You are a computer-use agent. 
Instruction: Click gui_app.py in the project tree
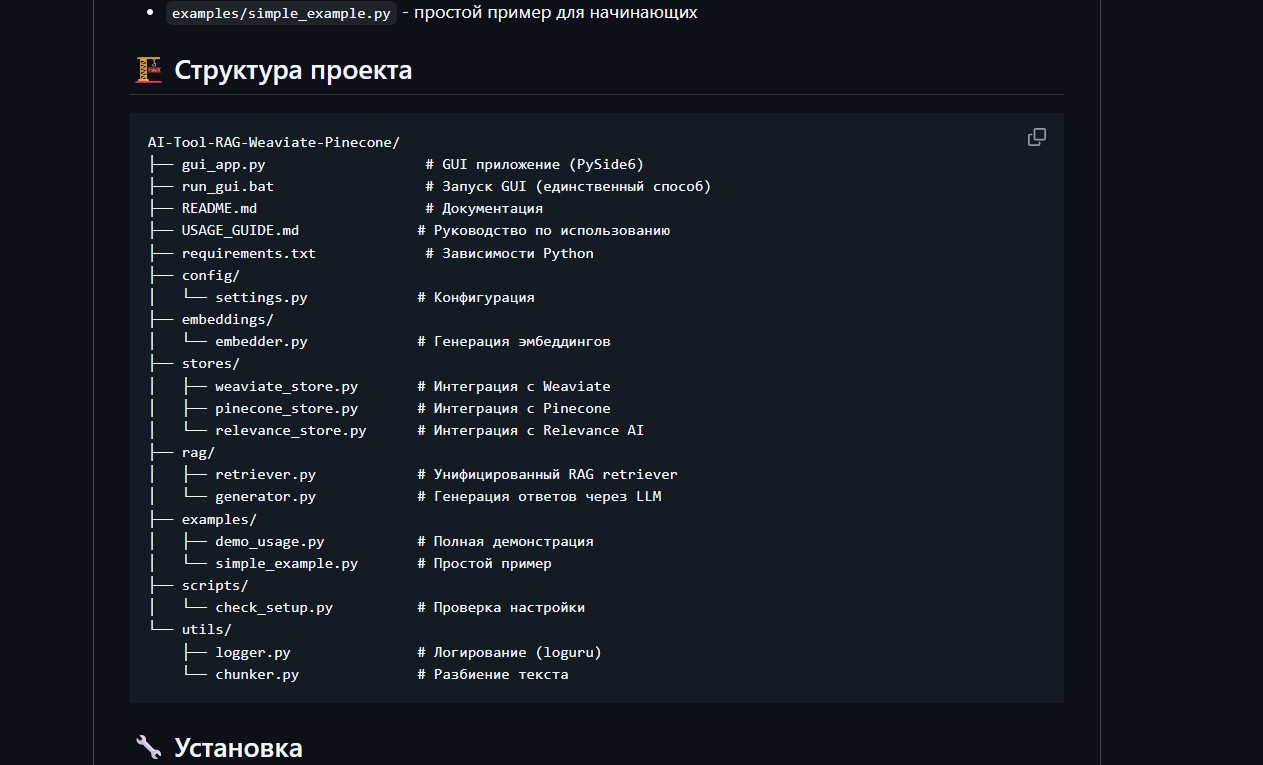pyautogui.click(x=223, y=164)
